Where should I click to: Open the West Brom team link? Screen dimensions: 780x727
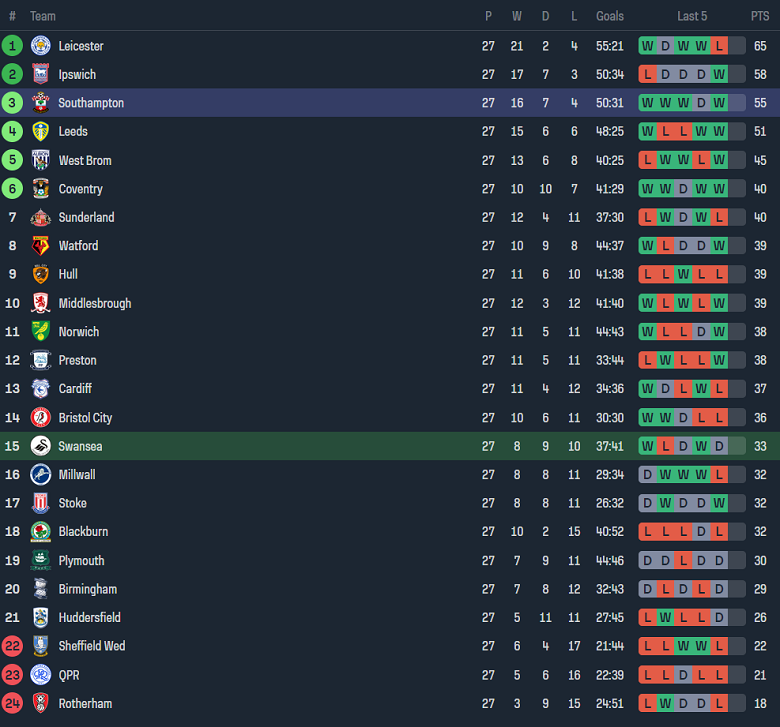pos(85,160)
